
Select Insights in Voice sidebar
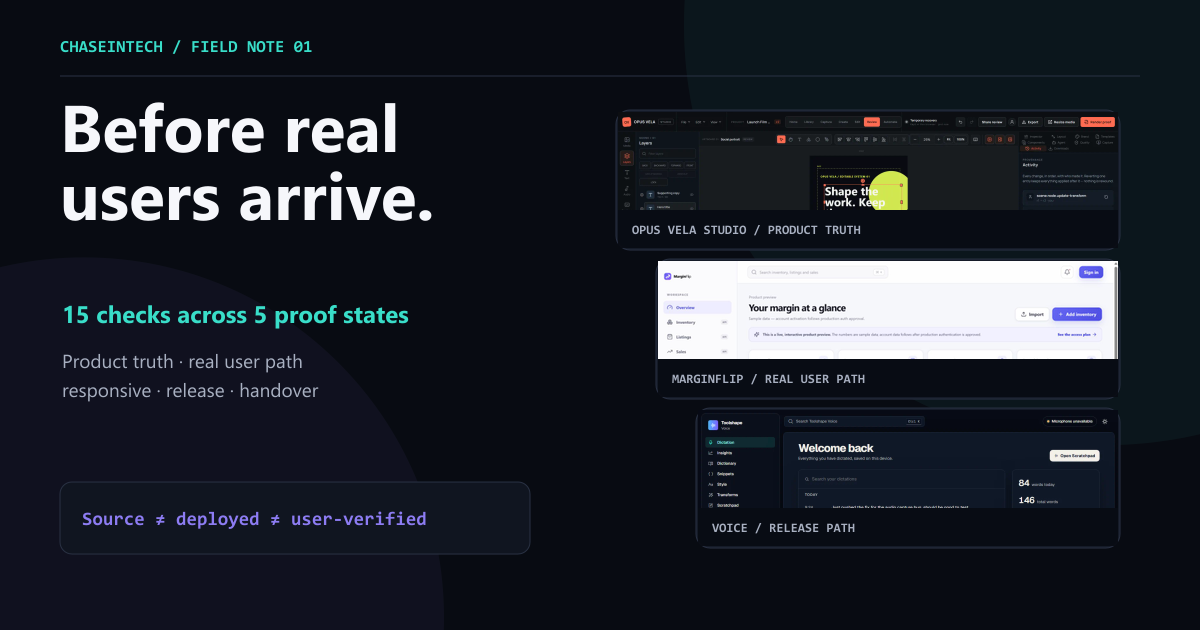739,453
